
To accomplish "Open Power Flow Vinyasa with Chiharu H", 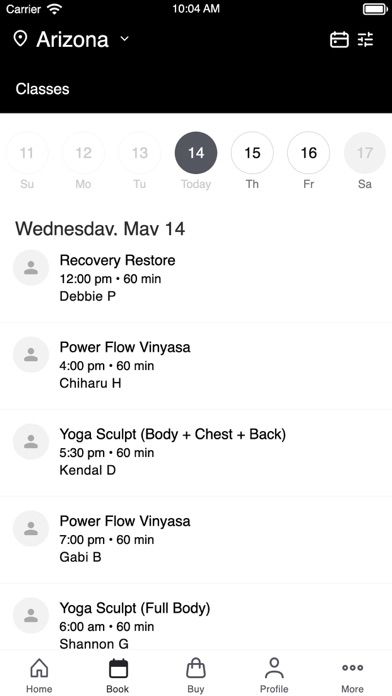I will tap(196, 365).
